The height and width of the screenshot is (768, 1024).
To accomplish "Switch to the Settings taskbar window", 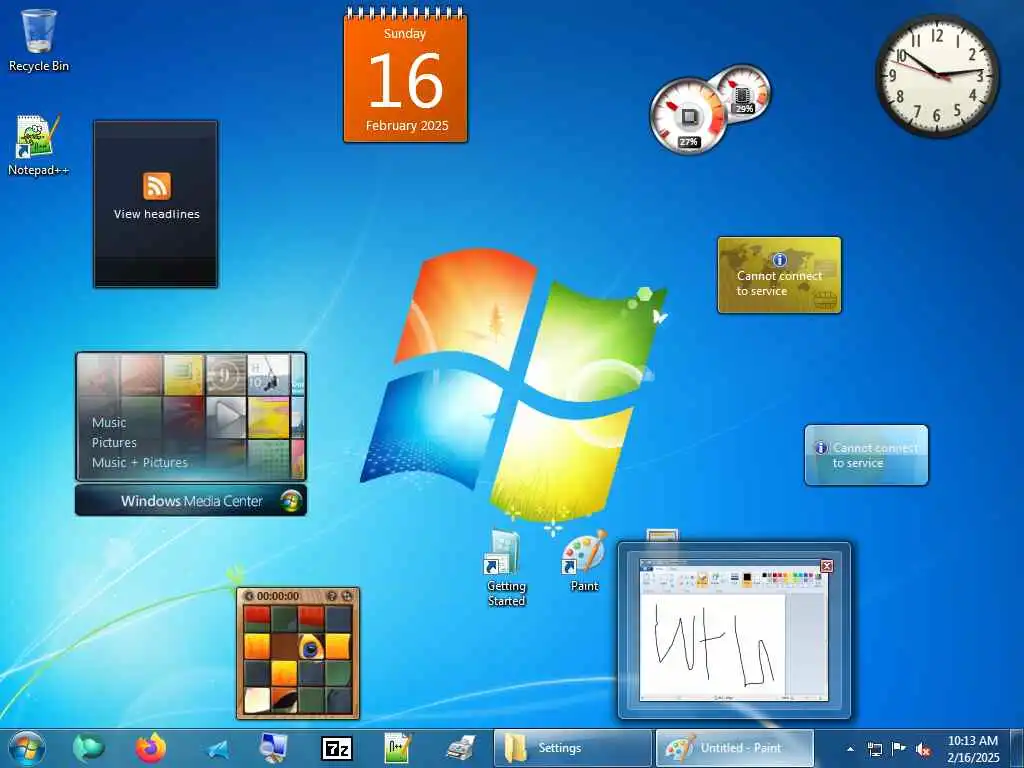I will click(573, 748).
